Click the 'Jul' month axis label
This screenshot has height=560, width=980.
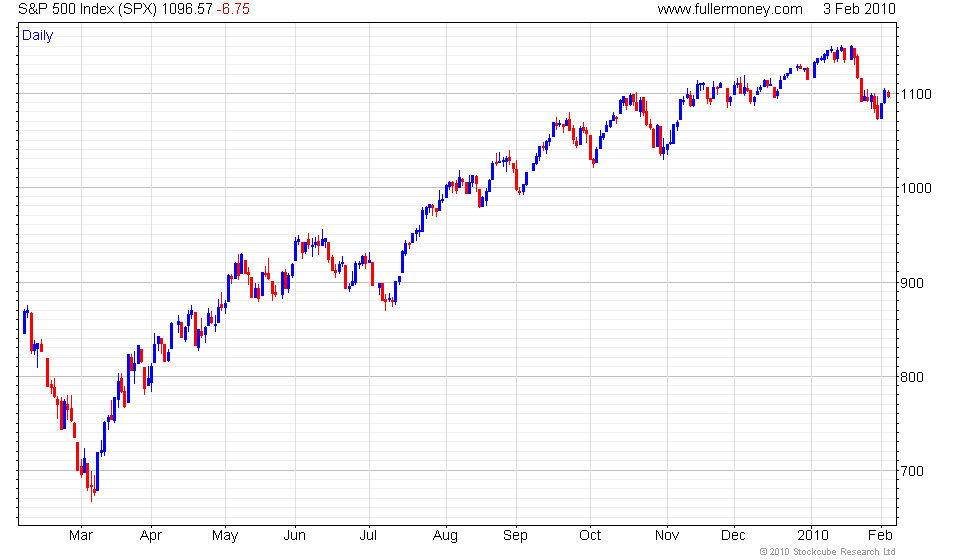pyautogui.click(x=368, y=535)
